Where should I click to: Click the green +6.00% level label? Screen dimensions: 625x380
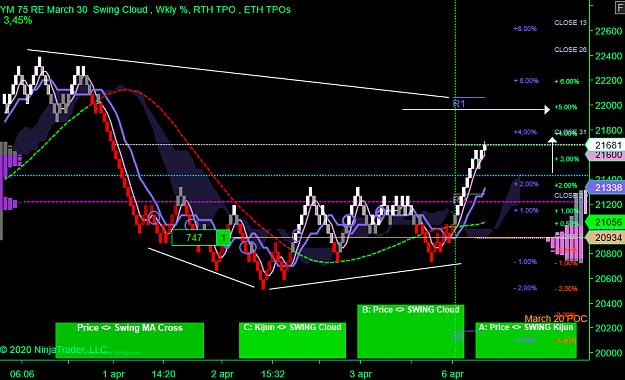[567, 81]
